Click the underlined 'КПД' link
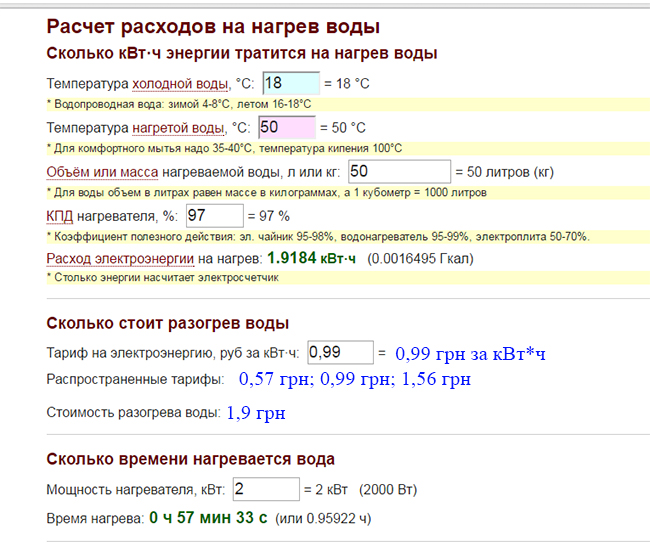 click(60, 216)
